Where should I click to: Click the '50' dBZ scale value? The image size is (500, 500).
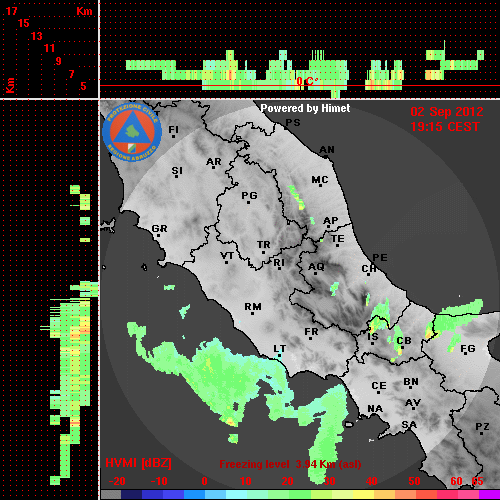coord(414,481)
